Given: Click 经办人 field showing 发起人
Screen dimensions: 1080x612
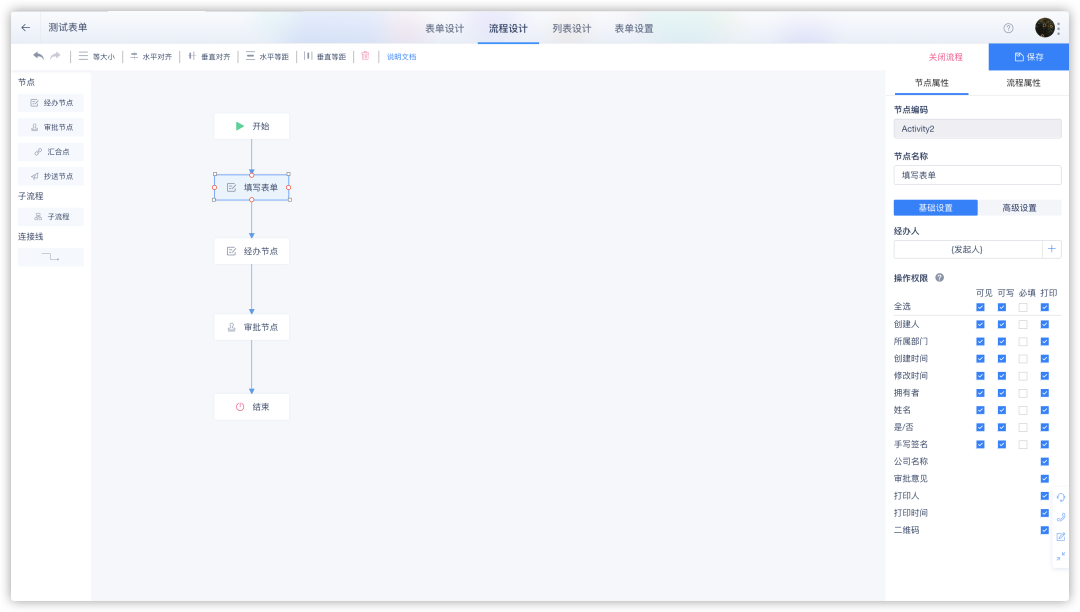Looking at the screenshot, I should click(x=968, y=249).
